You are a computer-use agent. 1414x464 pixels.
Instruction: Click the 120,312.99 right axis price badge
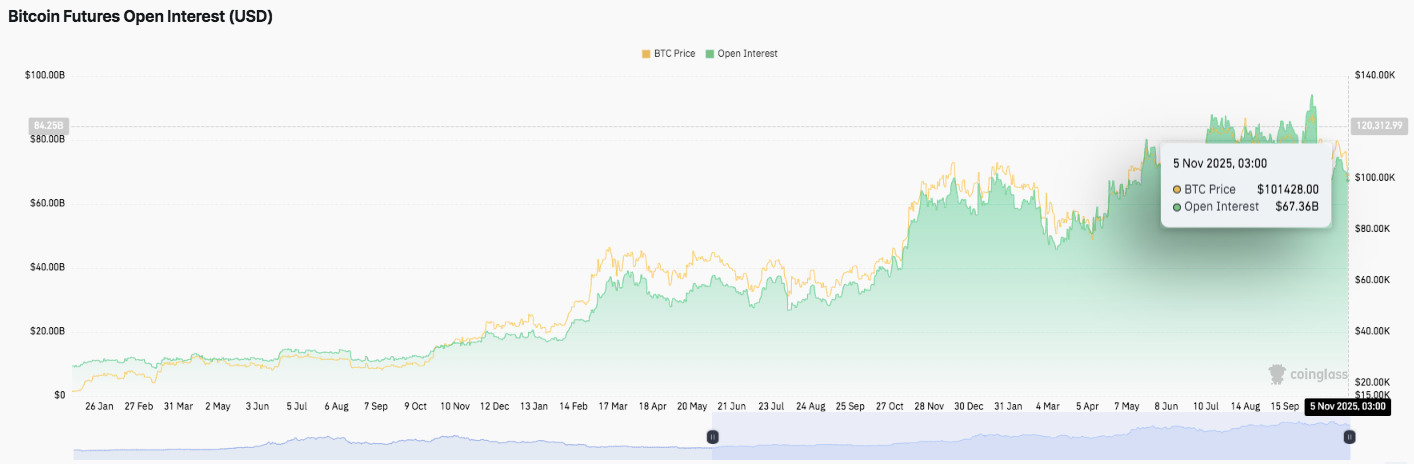pos(1377,125)
